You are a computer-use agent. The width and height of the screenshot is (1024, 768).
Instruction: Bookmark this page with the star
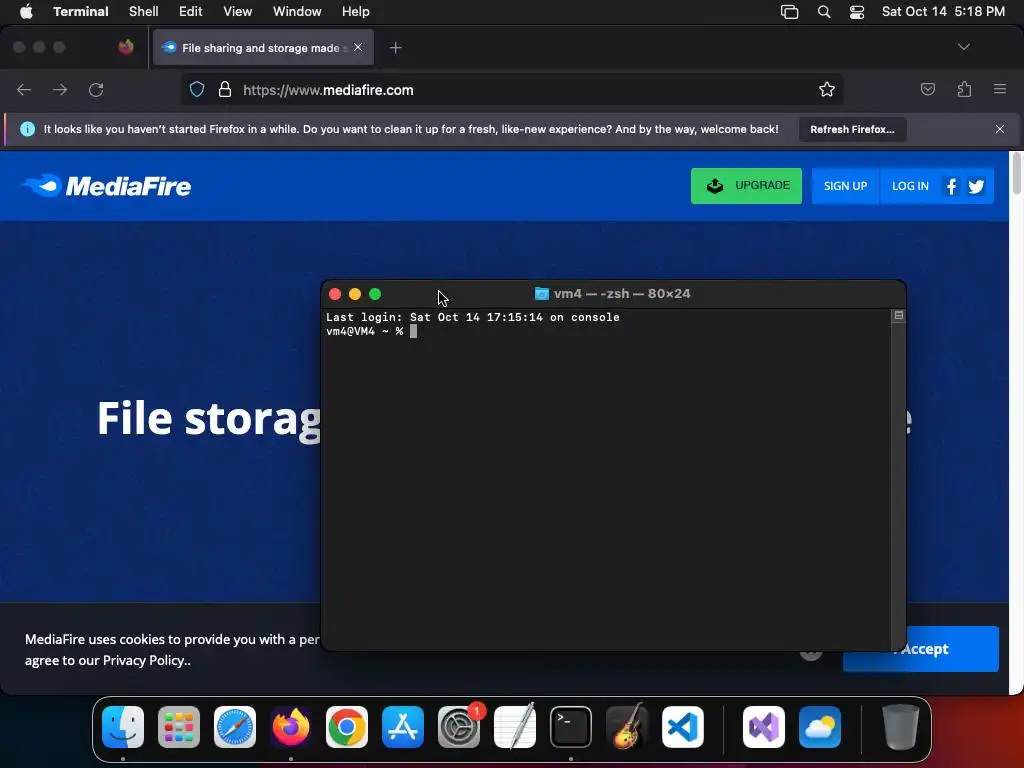827,89
